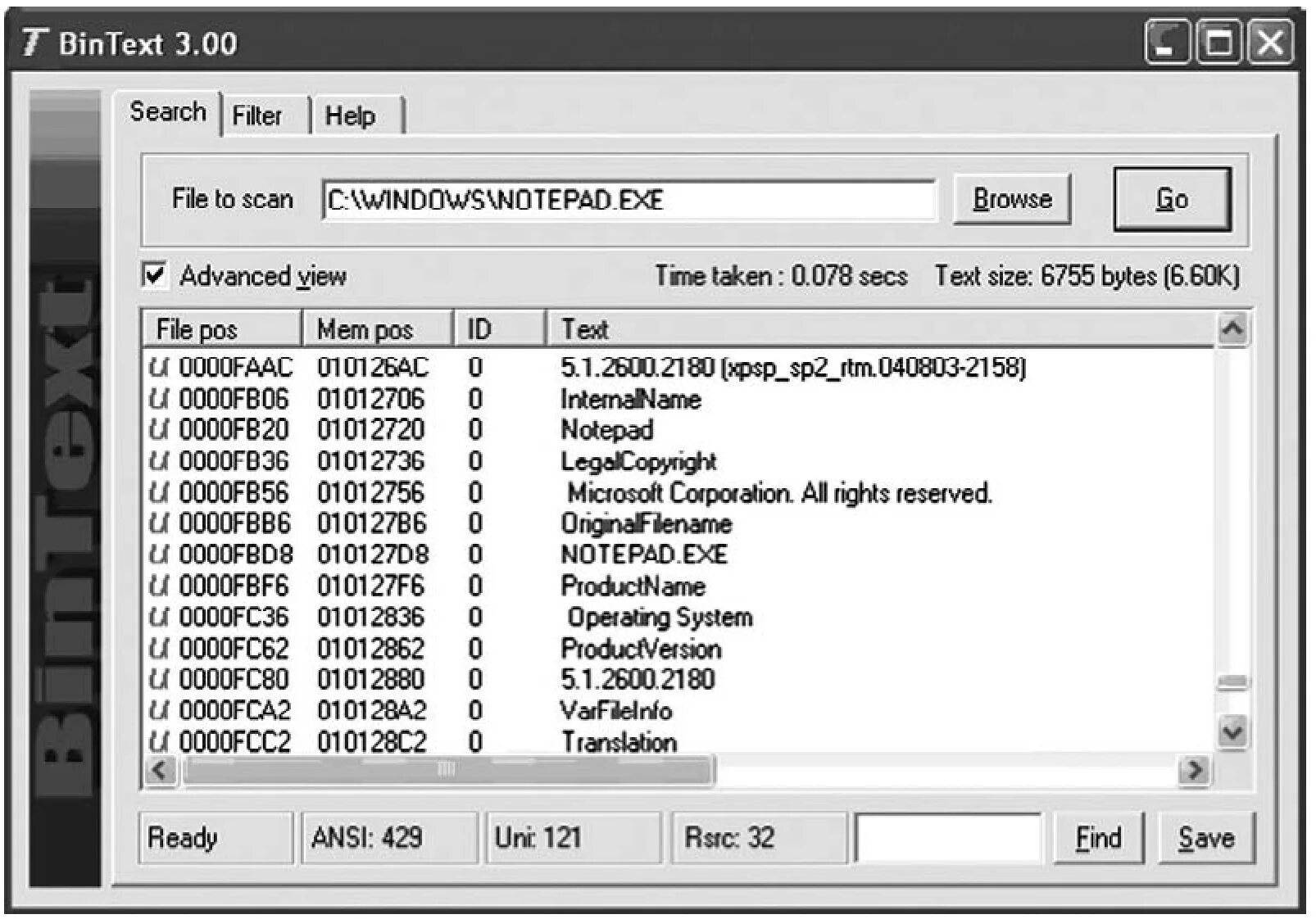Select the ProductName string row
The image size is (1316, 919).
(678, 586)
